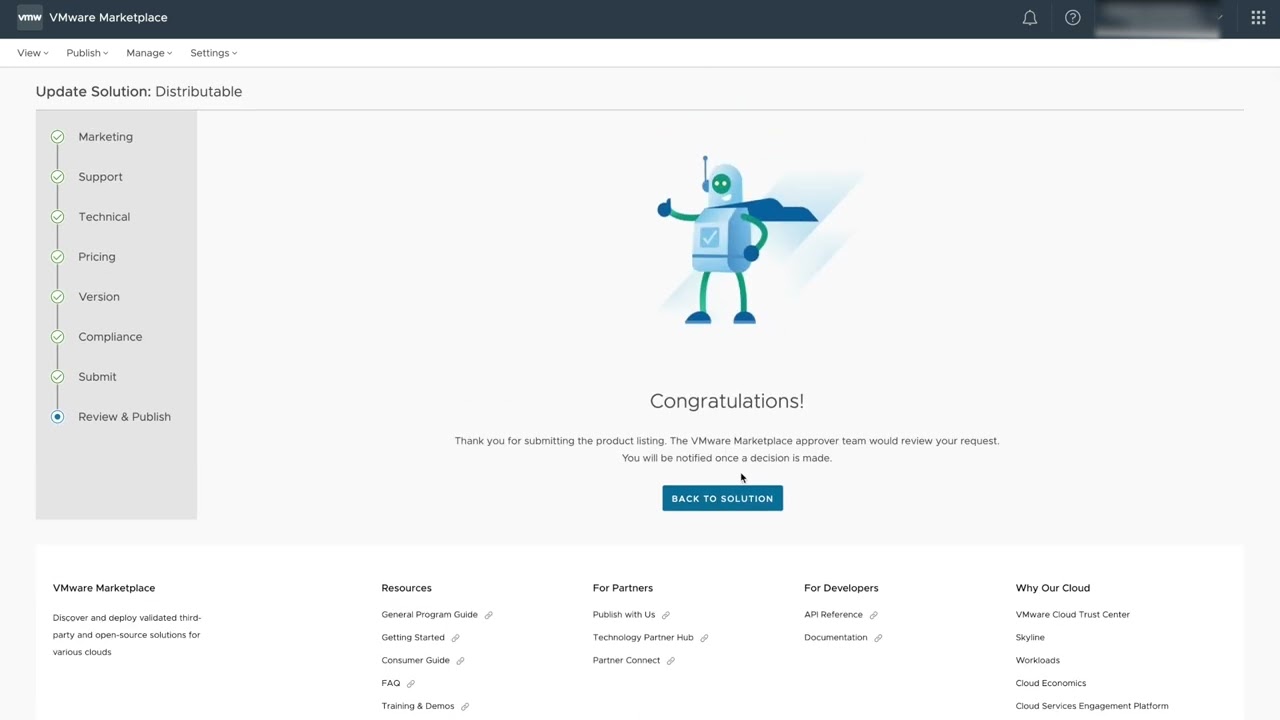Select the Review & Publish step
1280x720 pixels.
124,417
